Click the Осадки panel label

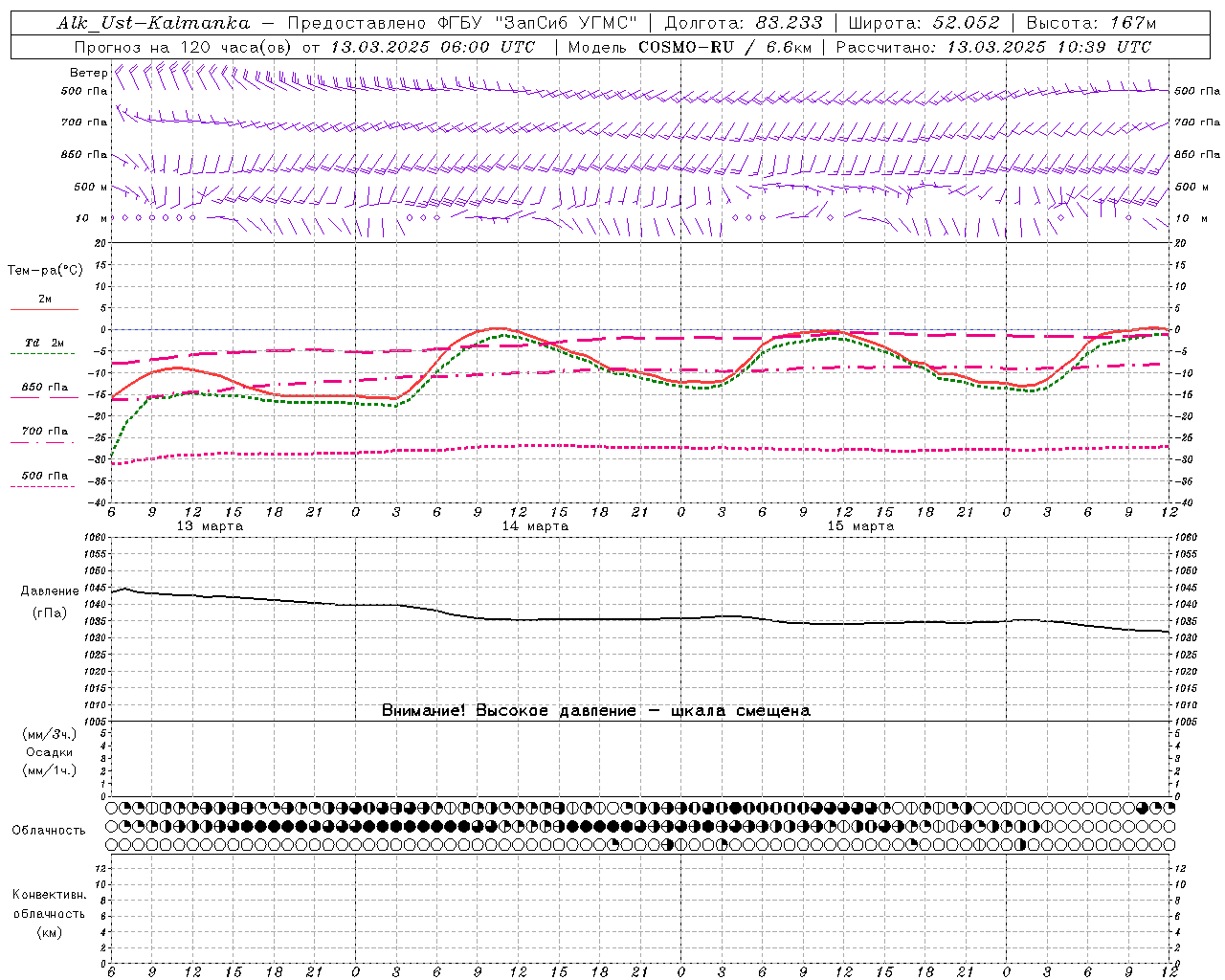[x=50, y=752]
